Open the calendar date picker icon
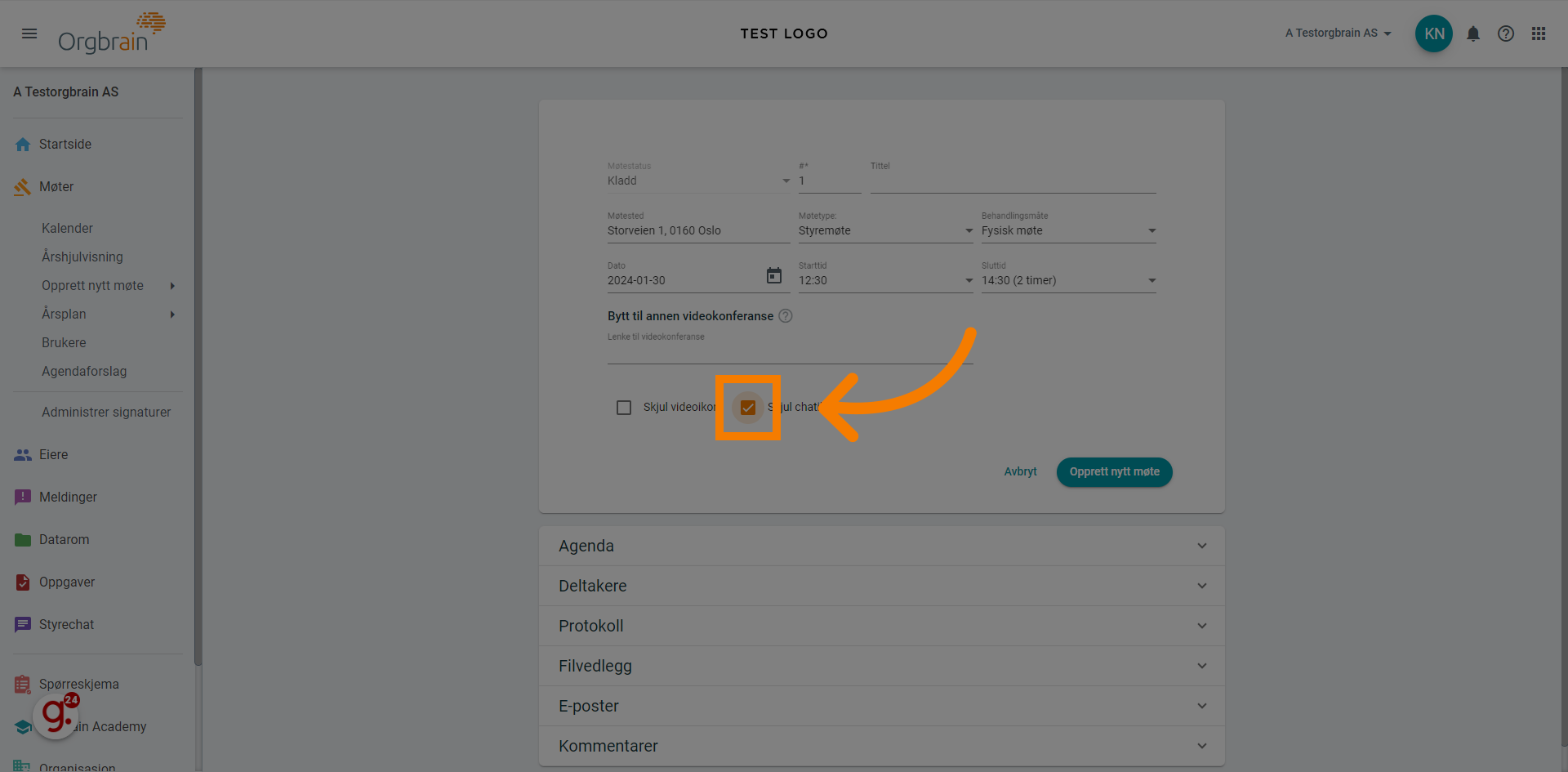 (x=774, y=276)
